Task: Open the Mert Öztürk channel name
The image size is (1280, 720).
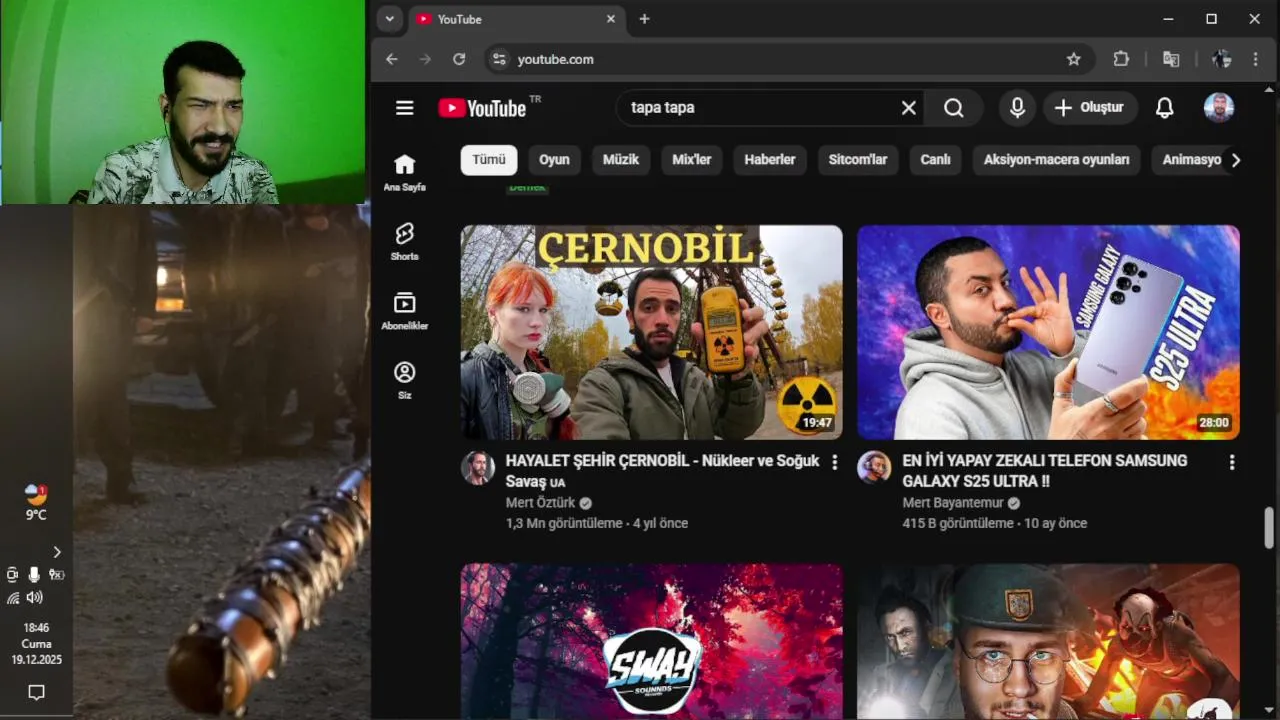Action: click(x=540, y=503)
